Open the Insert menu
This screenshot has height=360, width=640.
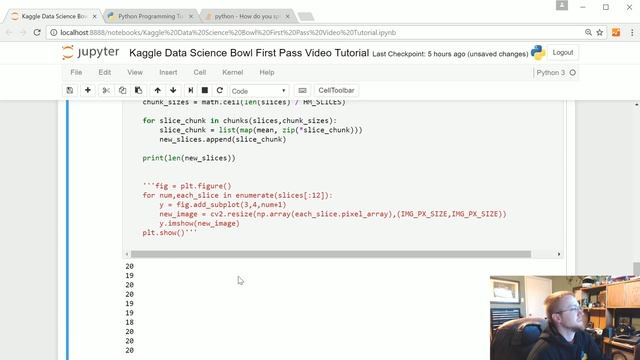(x=168, y=72)
